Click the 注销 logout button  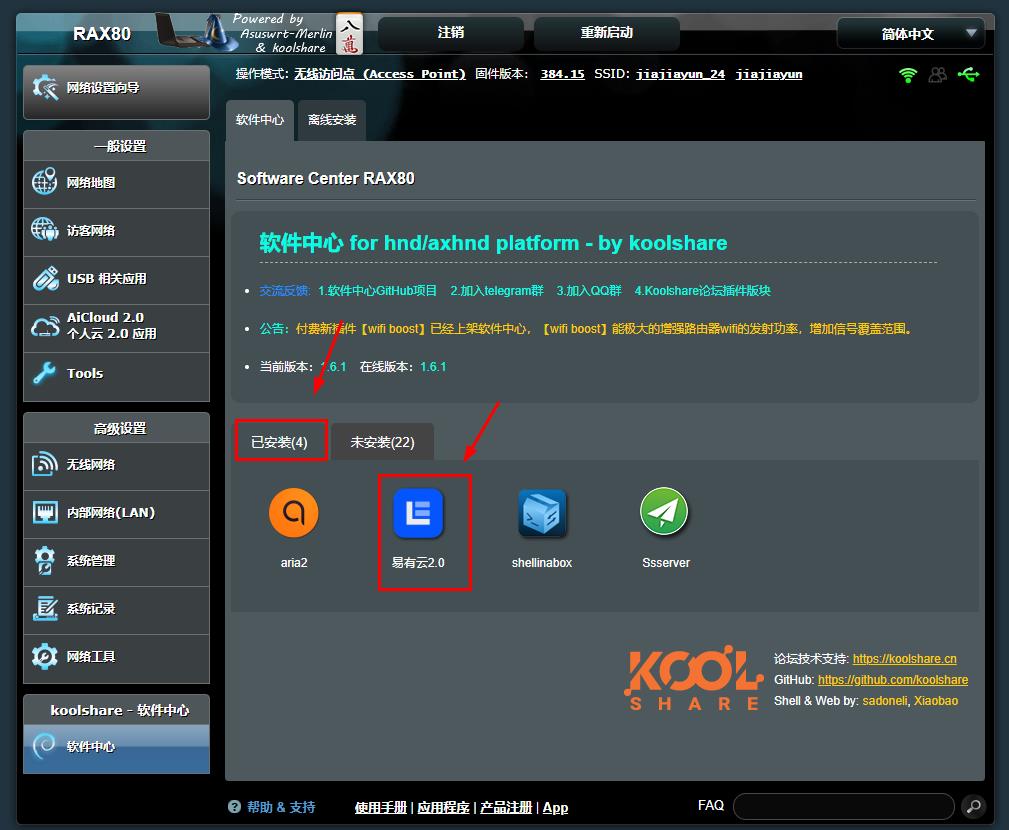(450, 33)
